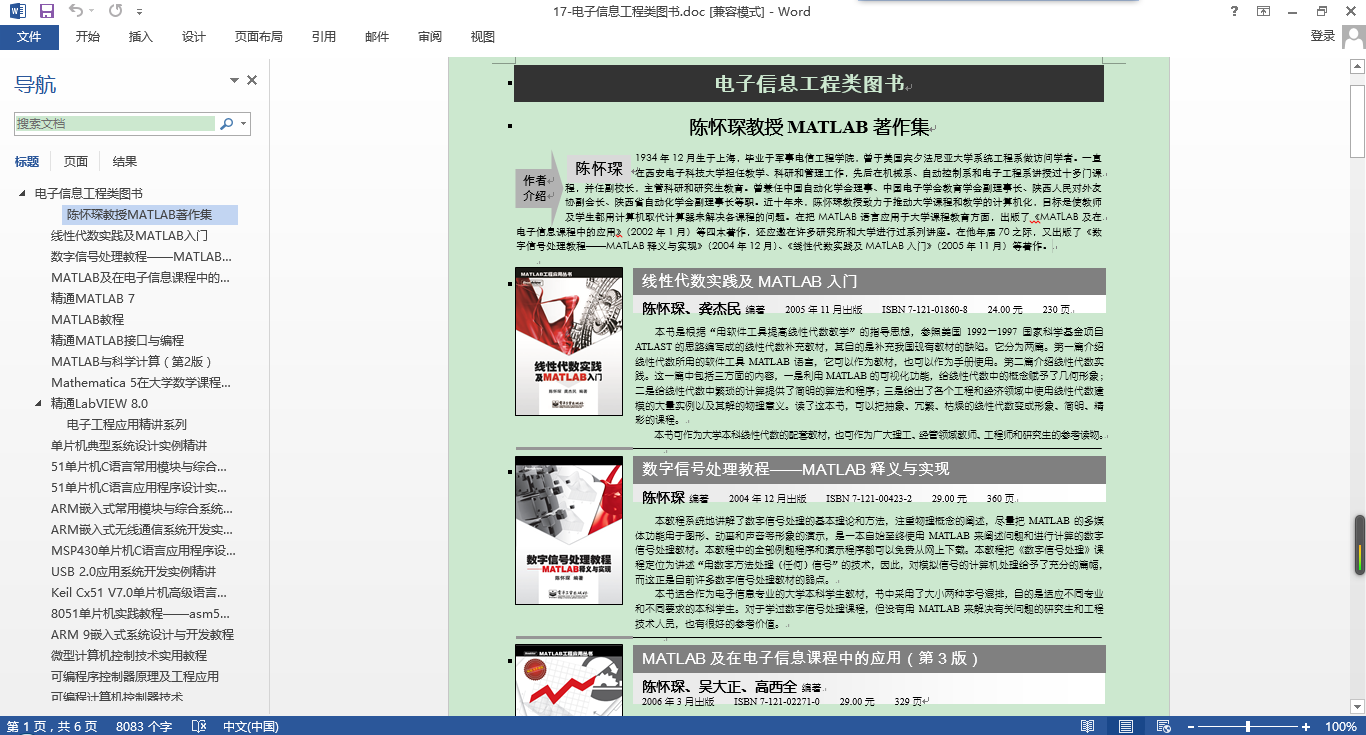
Task: Select the 标题 tab in navigation pane
Action: (x=27, y=161)
